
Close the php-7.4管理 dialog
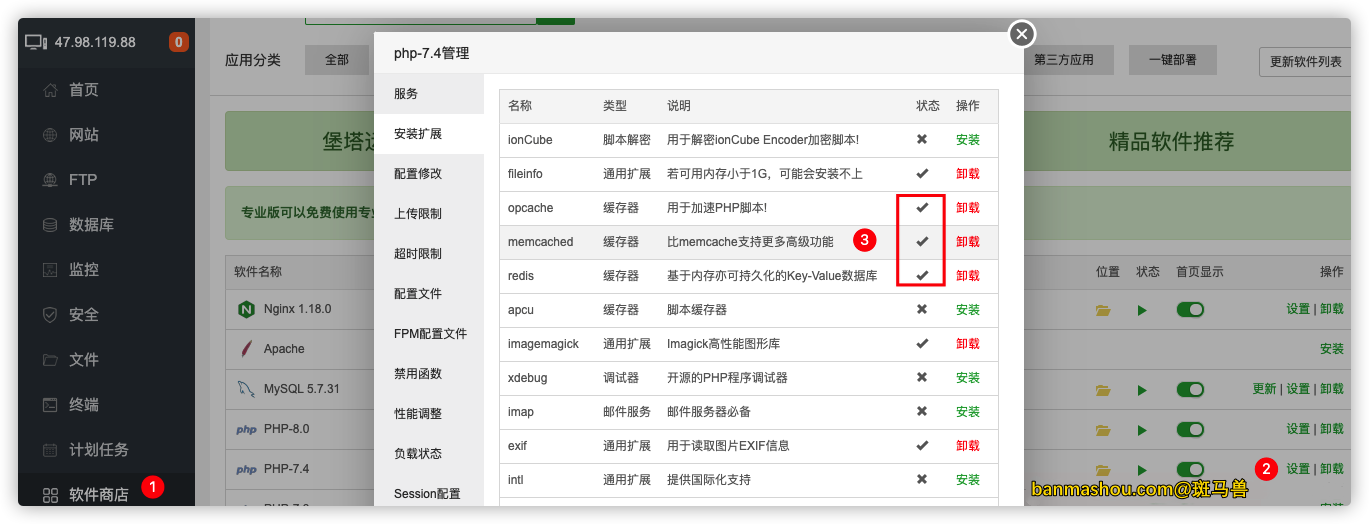pyautogui.click(x=1021, y=34)
